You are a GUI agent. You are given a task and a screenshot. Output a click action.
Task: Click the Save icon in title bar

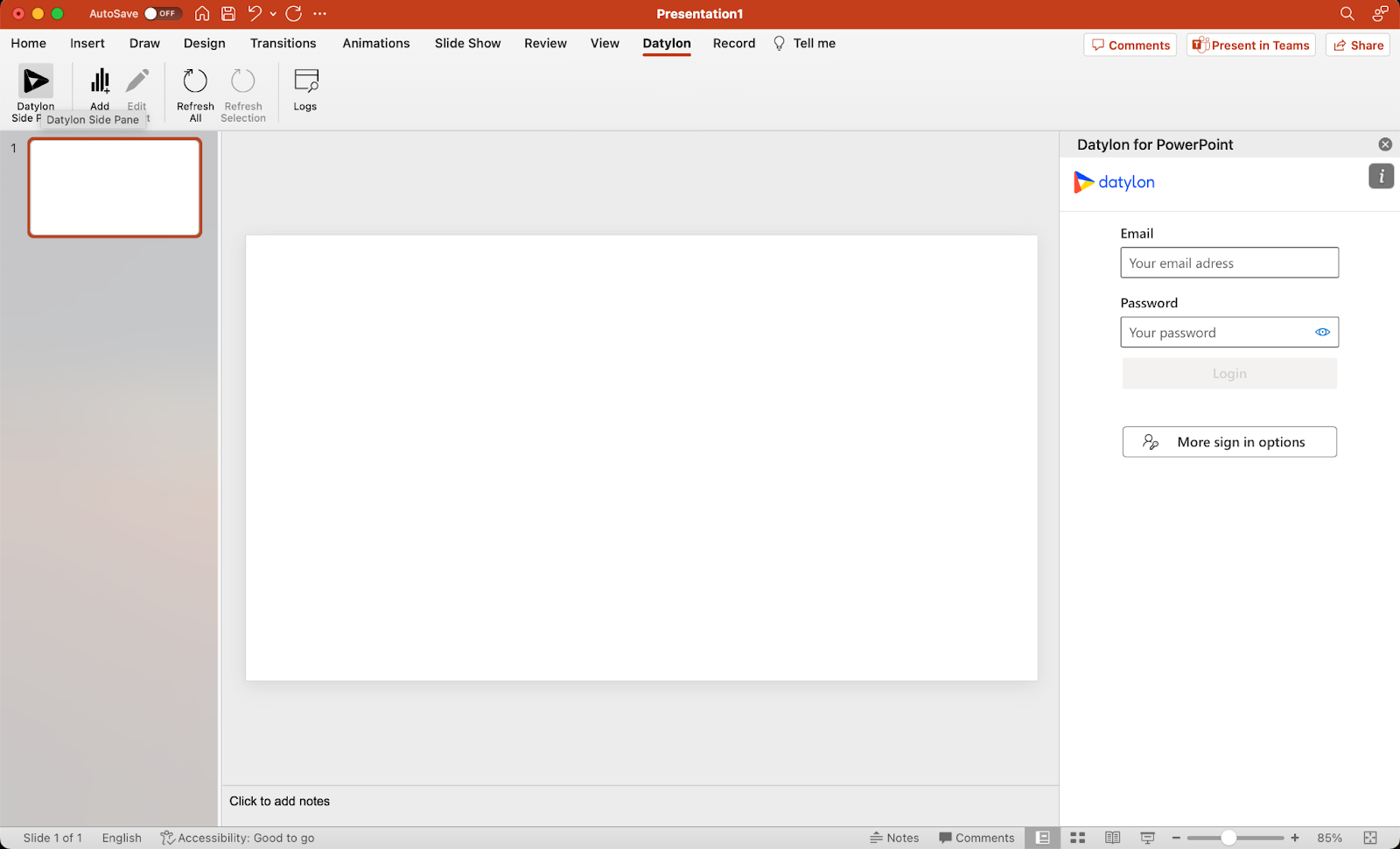(x=228, y=13)
